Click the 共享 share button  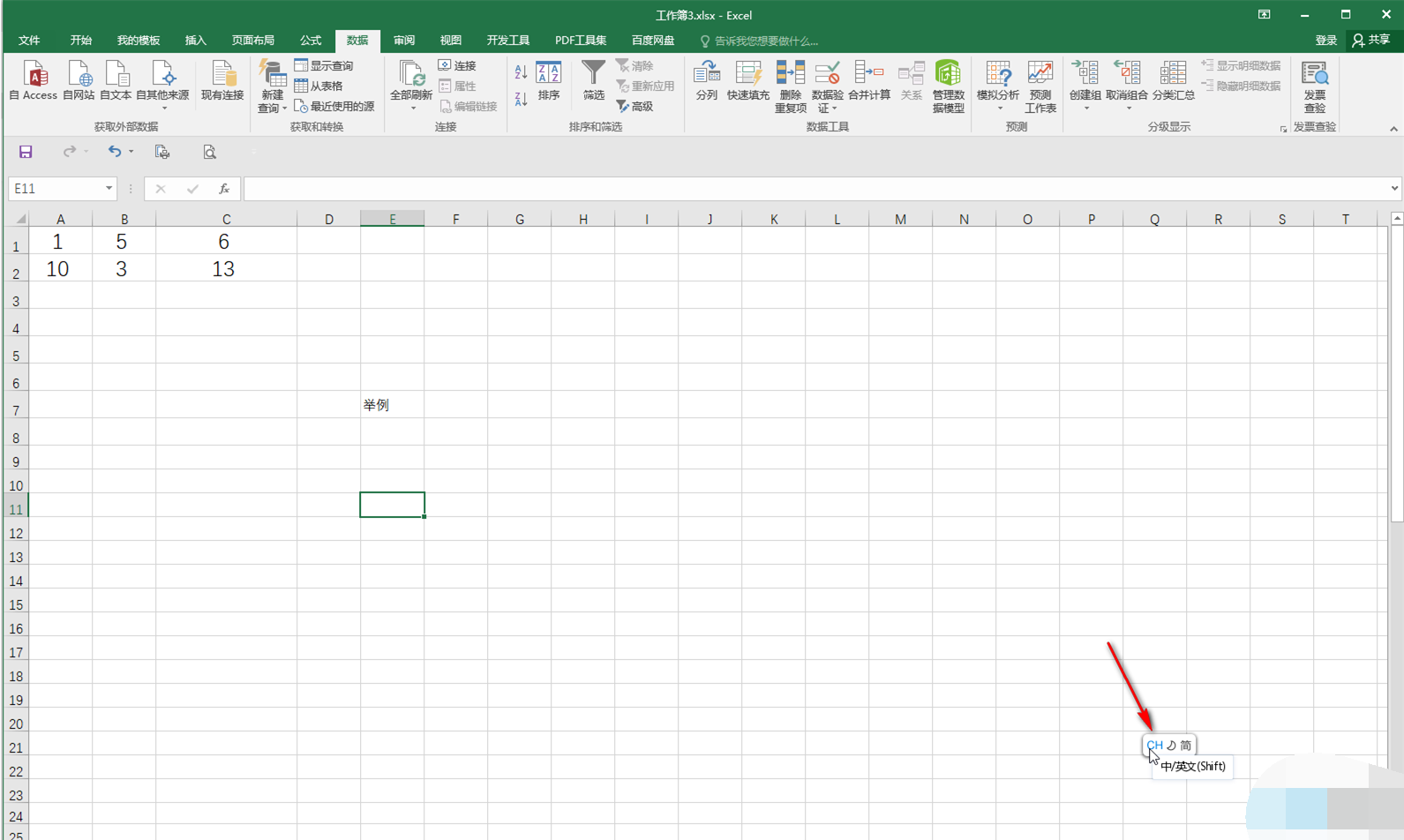(1371, 41)
